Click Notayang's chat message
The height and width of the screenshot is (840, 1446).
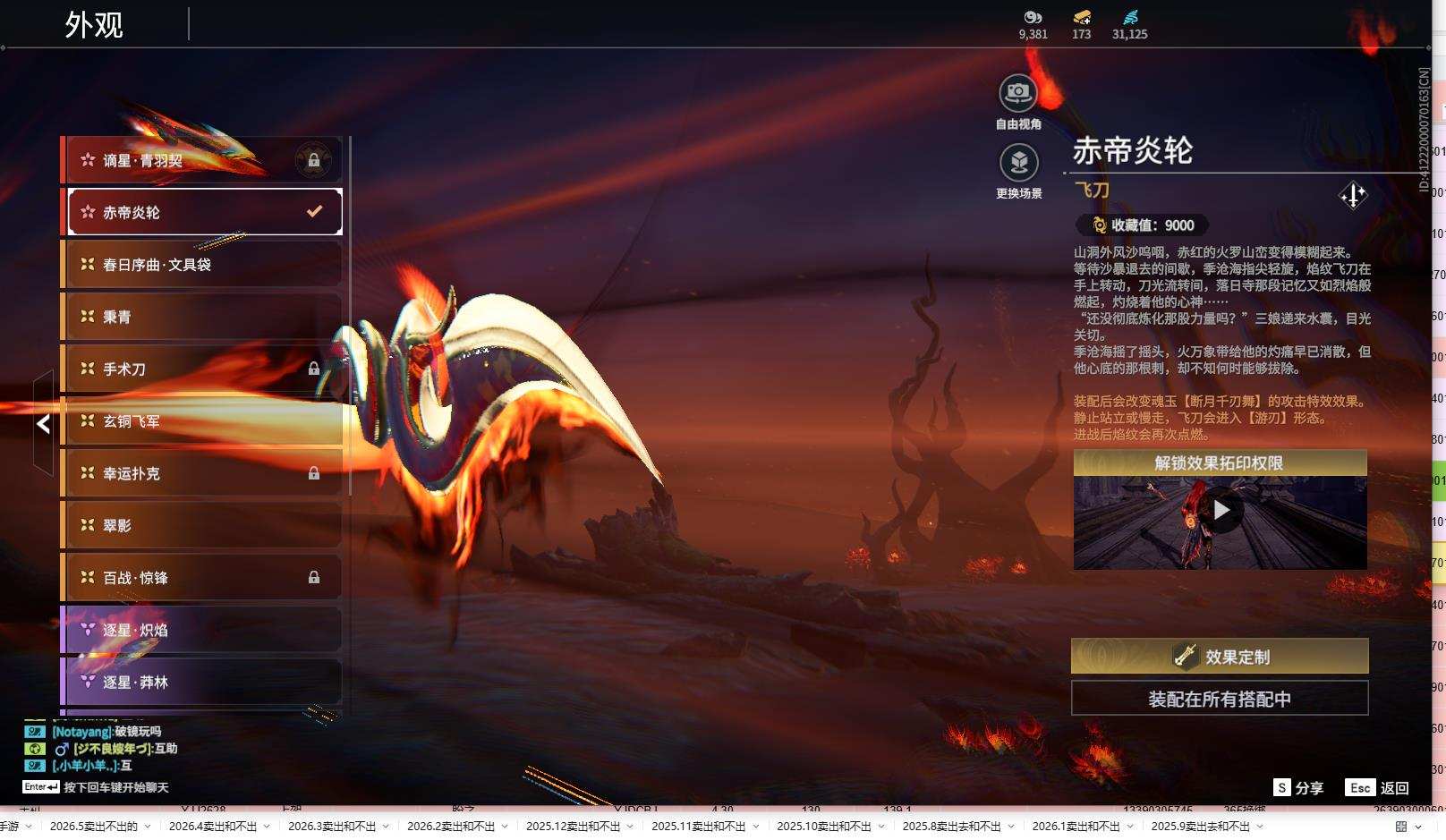pos(106,732)
